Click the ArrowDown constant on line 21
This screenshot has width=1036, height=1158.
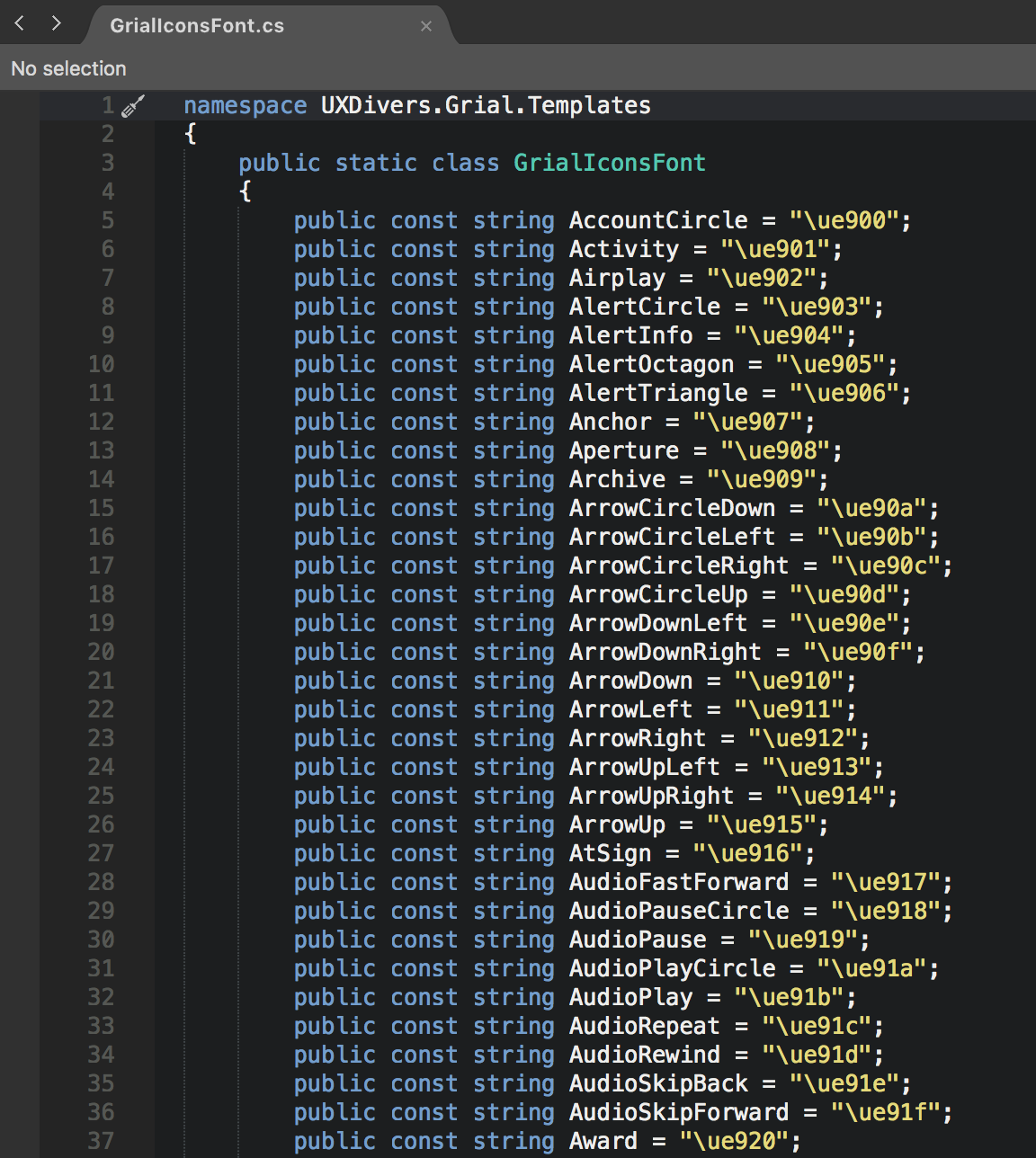pyautogui.click(x=631, y=681)
